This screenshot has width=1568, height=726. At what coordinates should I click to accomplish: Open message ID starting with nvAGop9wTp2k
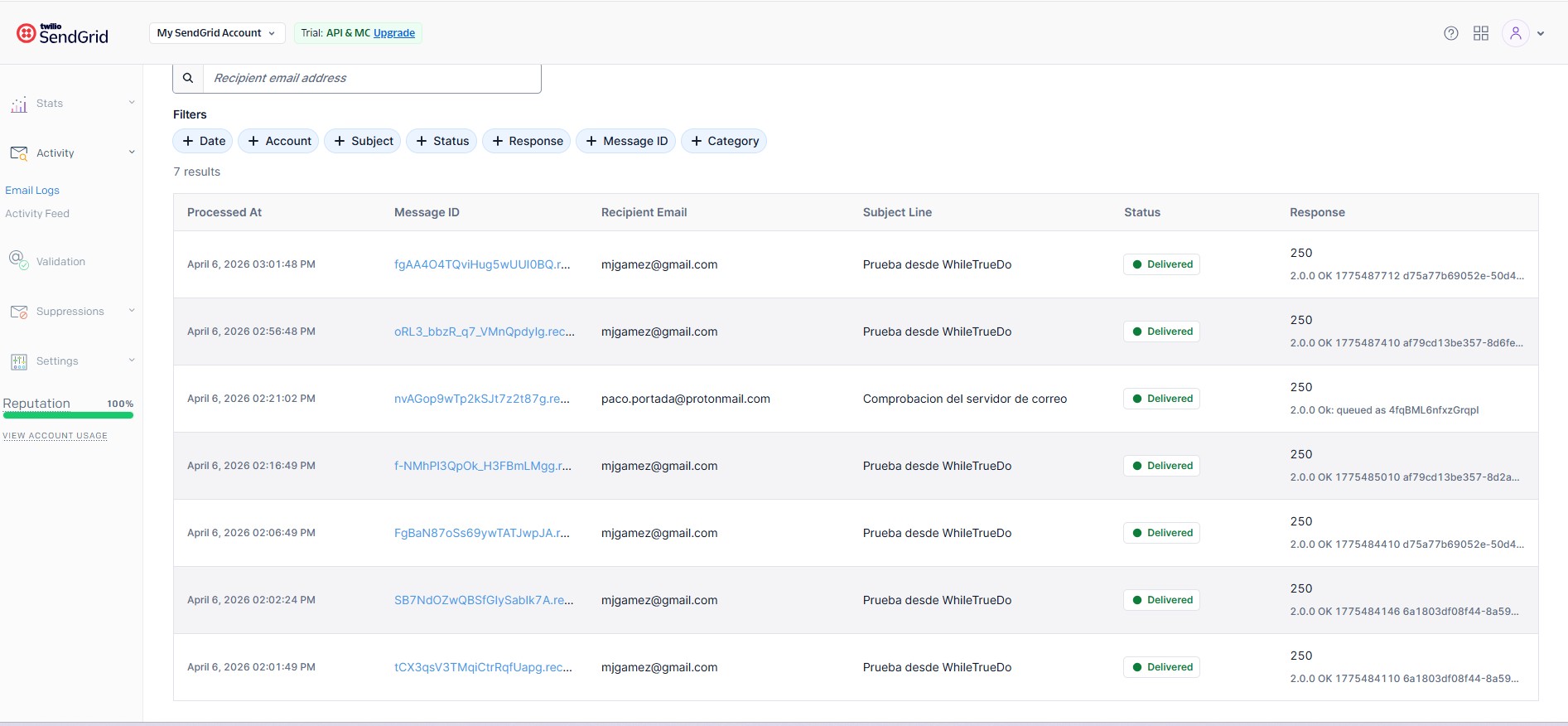[481, 399]
